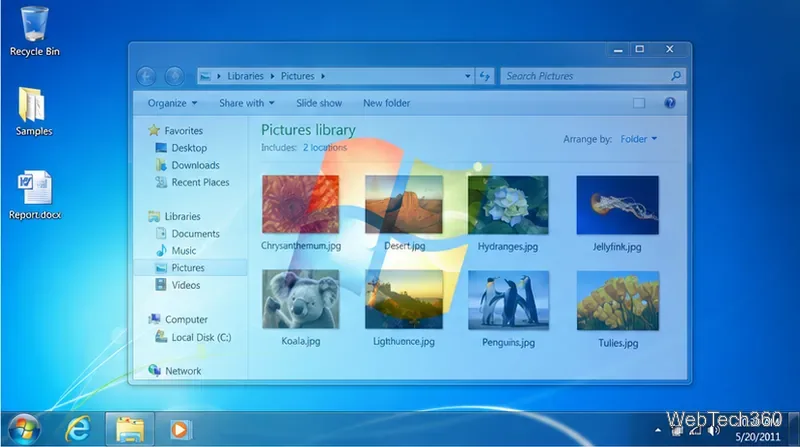Expand the address bar history dropdown
Image resolution: width=800 pixels, height=447 pixels.
467,77
